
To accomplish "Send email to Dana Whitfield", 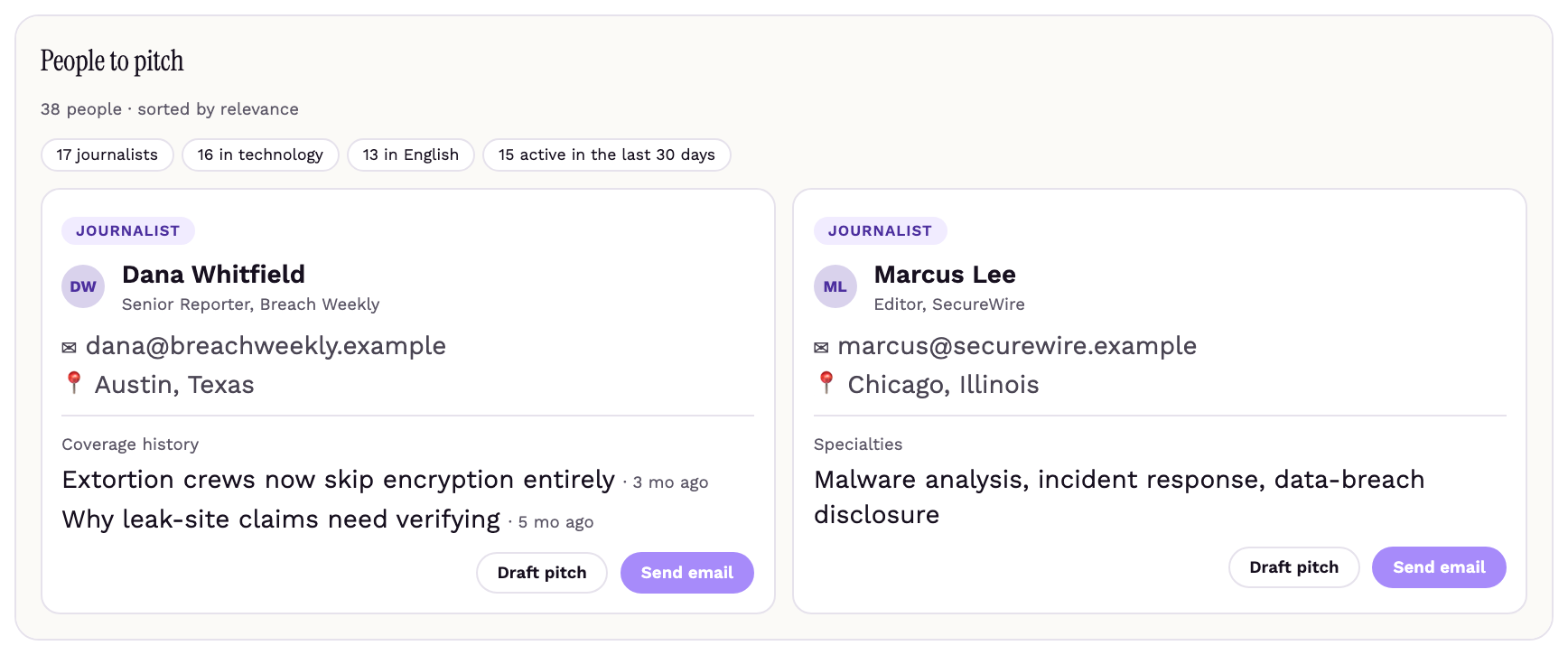I will coord(687,573).
